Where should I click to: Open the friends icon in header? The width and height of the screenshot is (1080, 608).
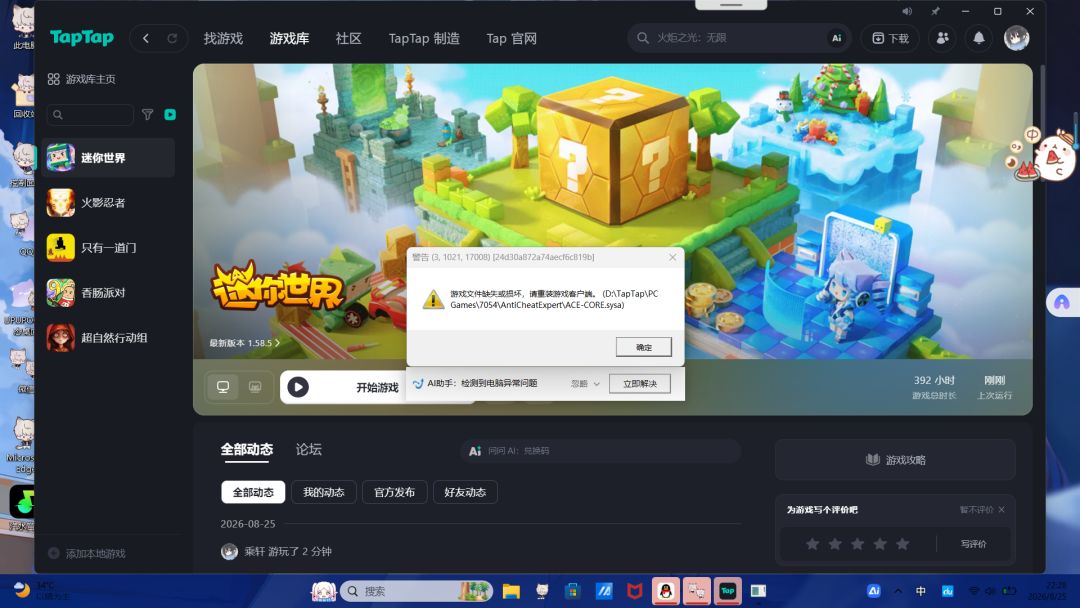[x=942, y=39]
